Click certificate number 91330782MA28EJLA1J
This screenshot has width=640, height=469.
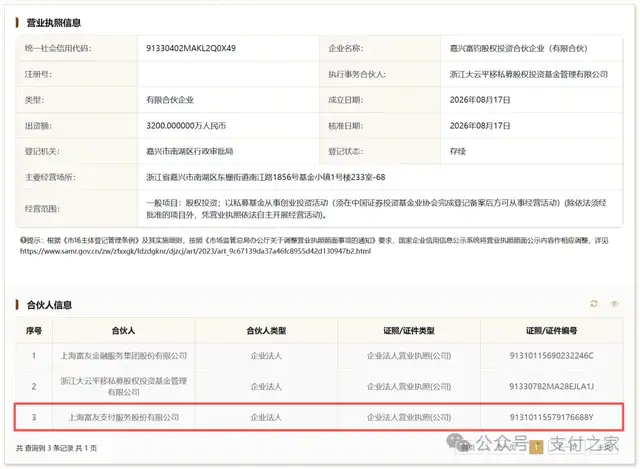(551, 387)
